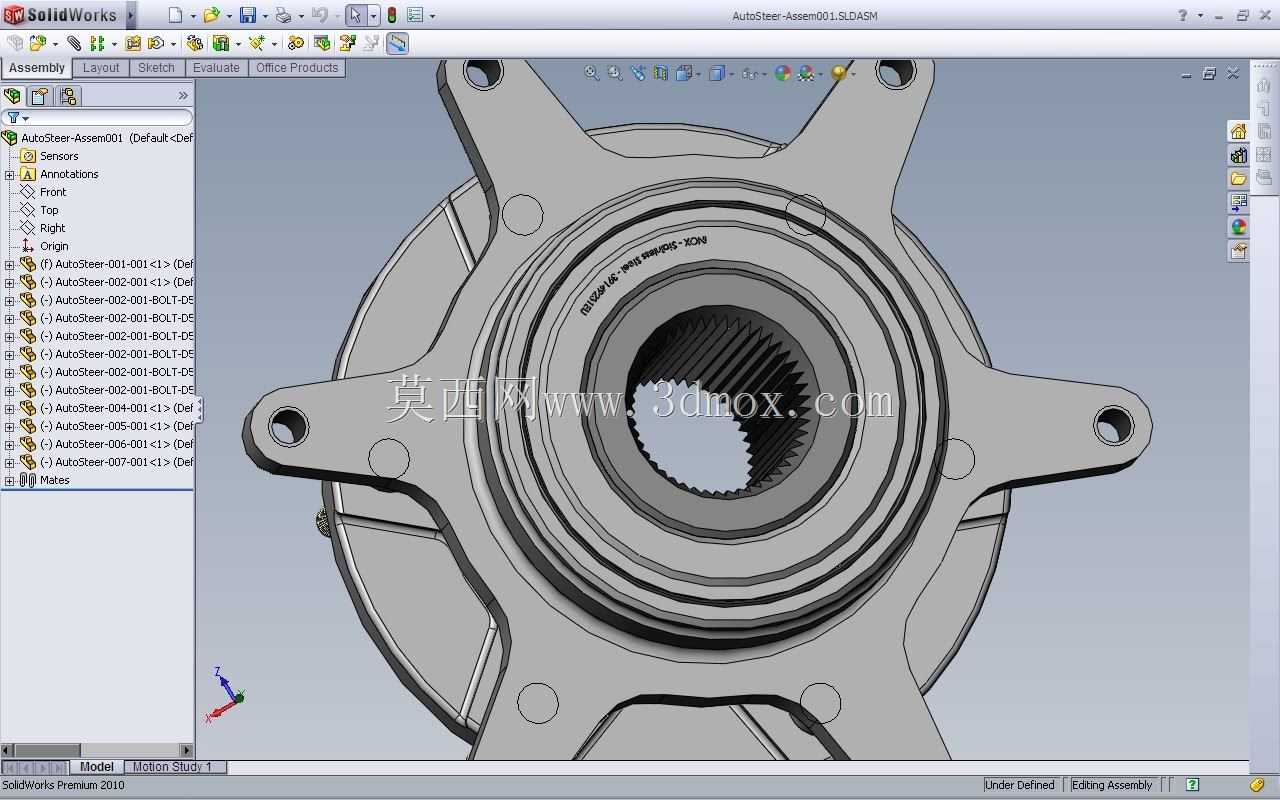The height and width of the screenshot is (800, 1280).
Task: Create a new document with New icon
Action: [175, 15]
